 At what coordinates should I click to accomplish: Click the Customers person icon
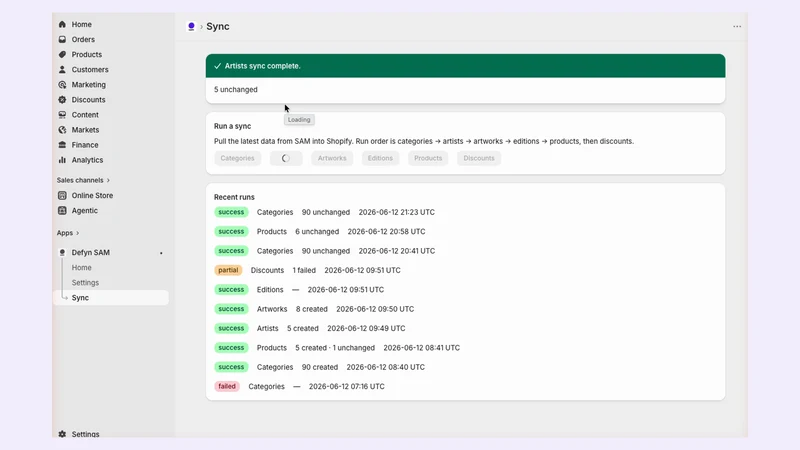pyautogui.click(x=62, y=69)
